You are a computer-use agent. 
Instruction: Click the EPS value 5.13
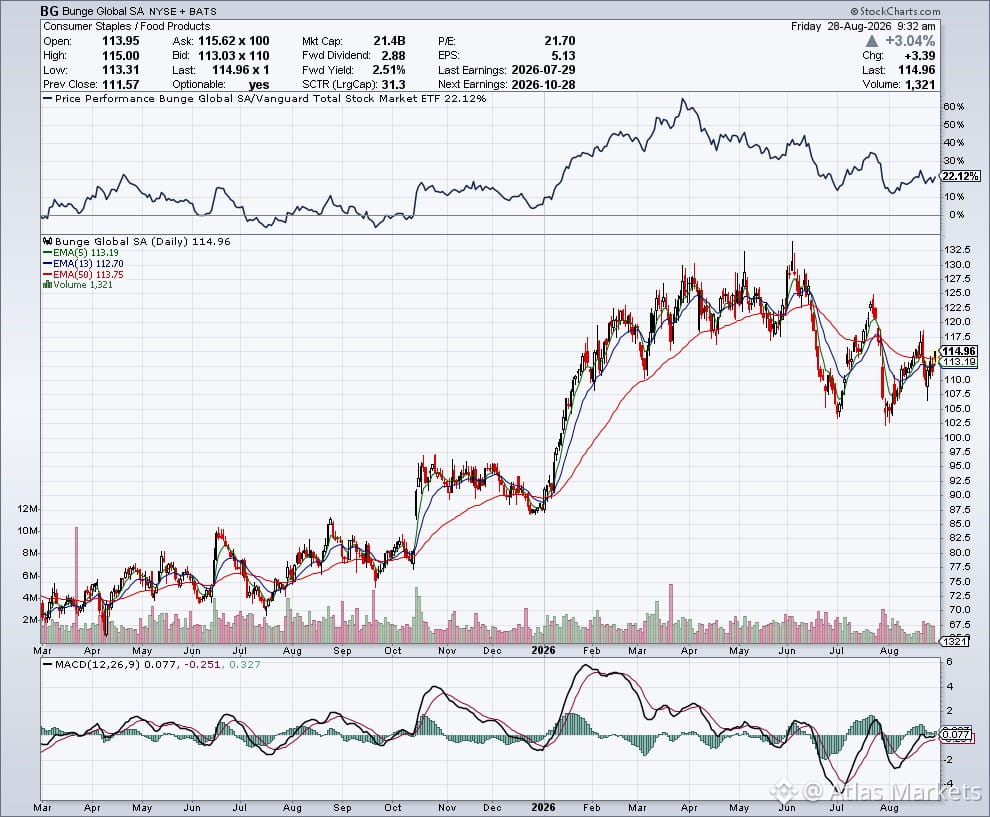pyautogui.click(x=563, y=56)
